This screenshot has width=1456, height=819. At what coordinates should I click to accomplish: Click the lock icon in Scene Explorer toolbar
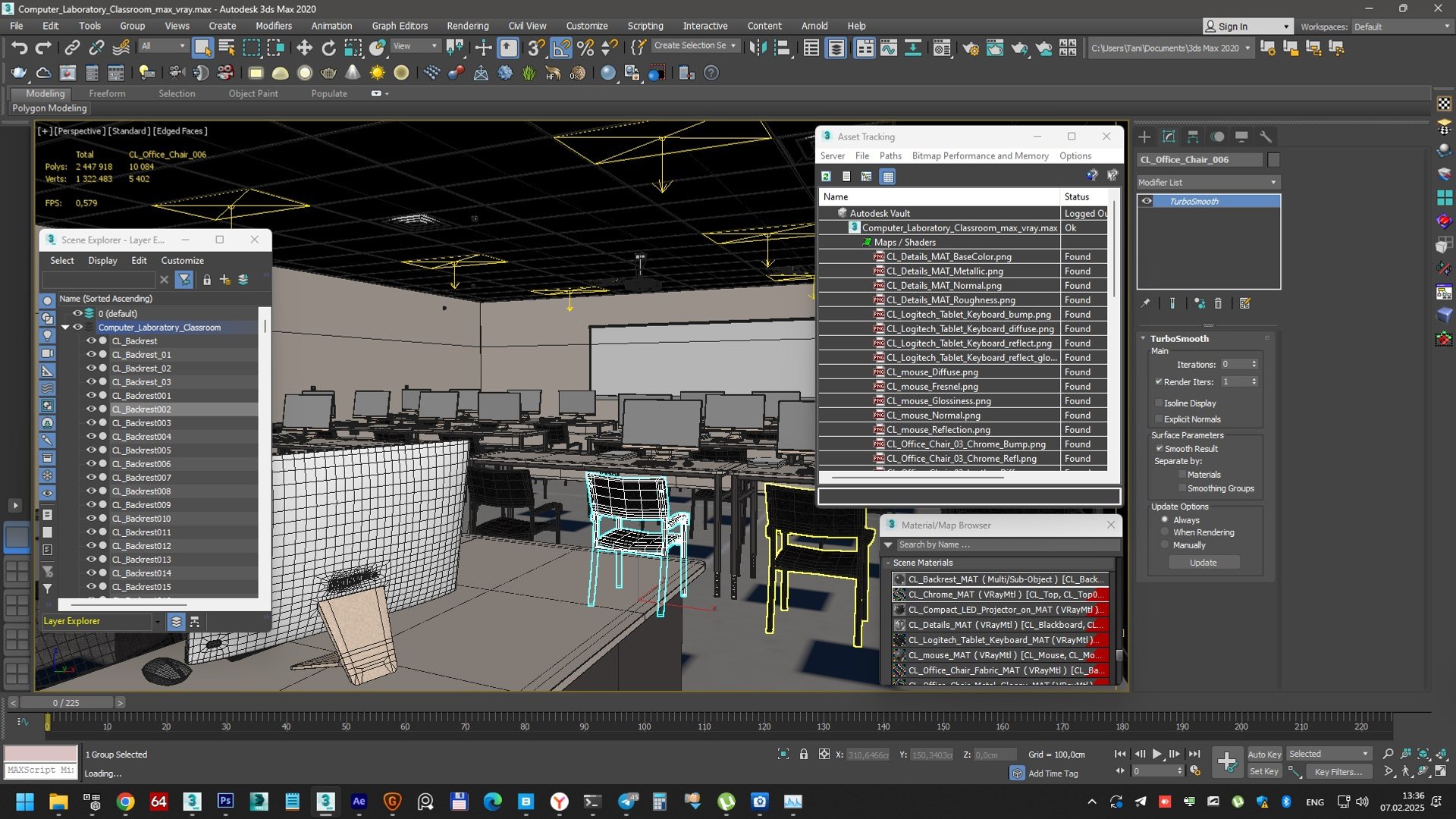click(x=206, y=280)
